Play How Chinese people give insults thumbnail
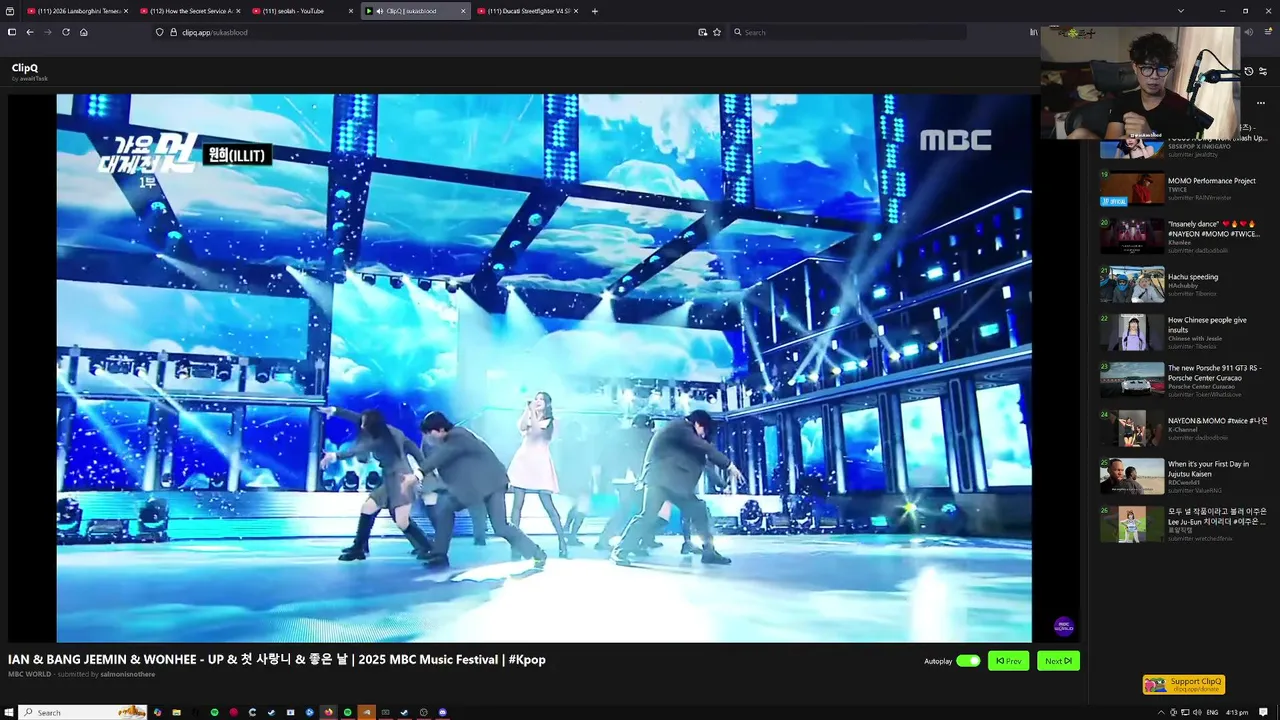This screenshot has width=1280, height=720. coord(1132,332)
